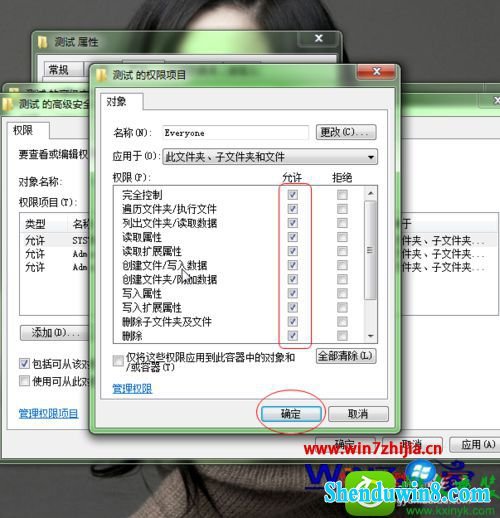Viewport: 500px width, 518px height.
Task: Click the permissions list scrollbar thumb
Action: pos(370,250)
